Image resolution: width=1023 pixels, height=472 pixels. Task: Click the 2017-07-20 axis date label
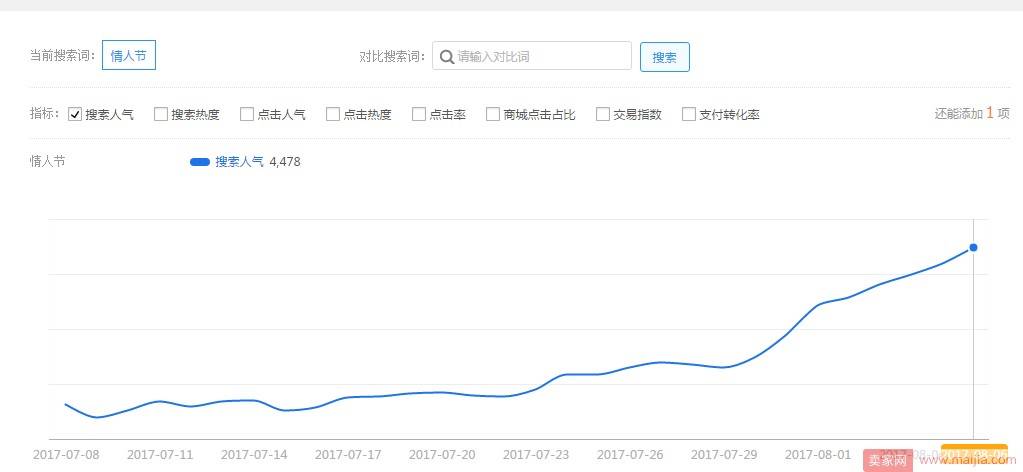[x=442, y=454]
